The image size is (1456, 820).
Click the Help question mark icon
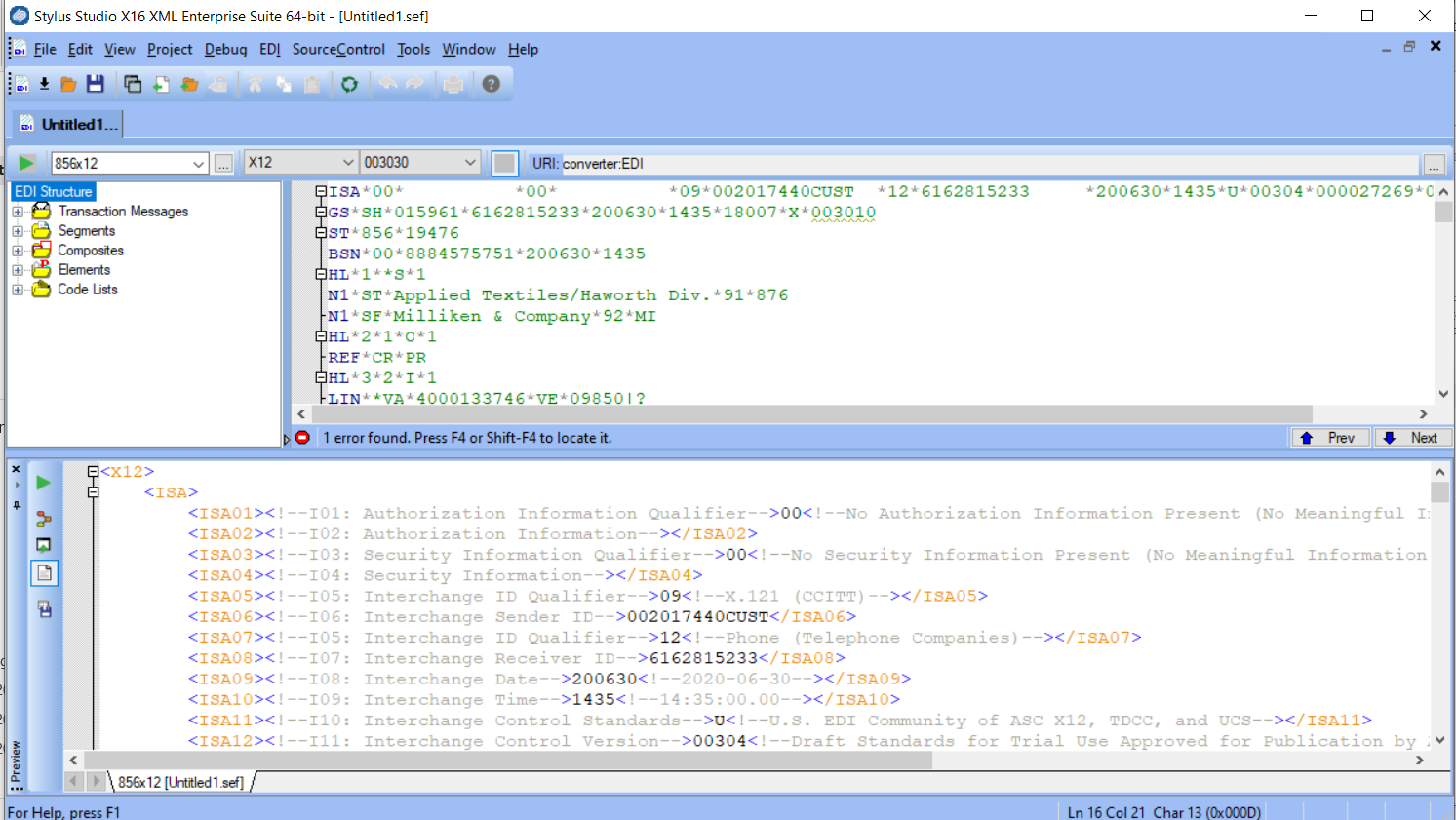coord(492,85)
